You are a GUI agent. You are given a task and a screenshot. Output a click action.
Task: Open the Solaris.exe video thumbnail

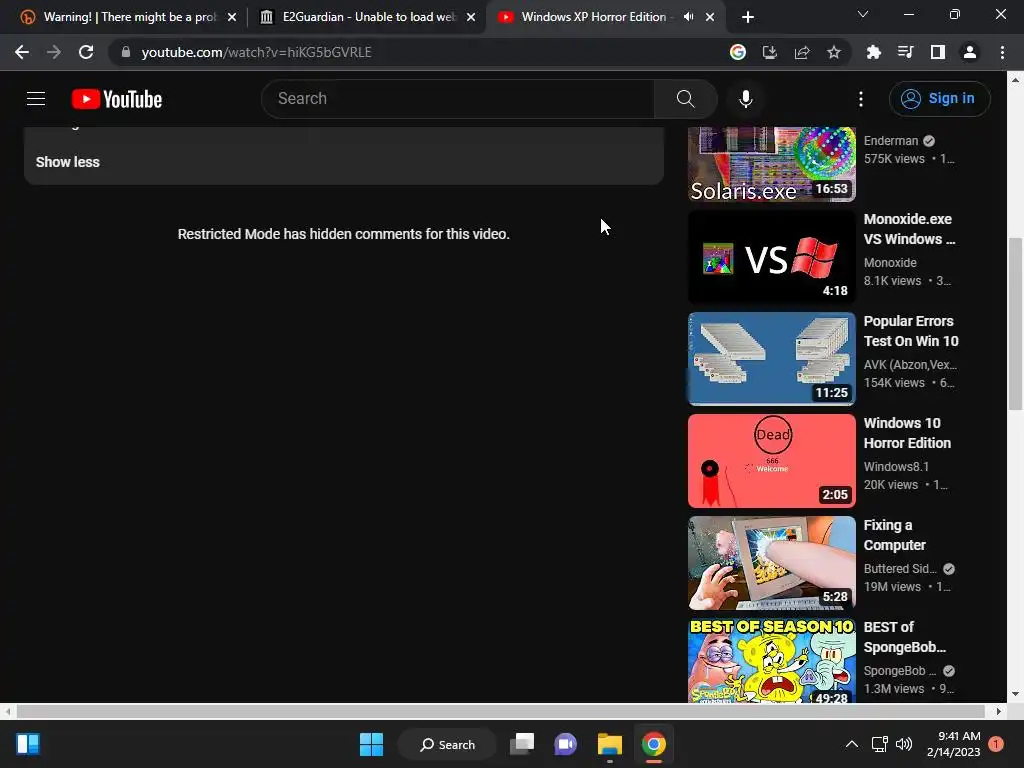[x=772, y=164]
